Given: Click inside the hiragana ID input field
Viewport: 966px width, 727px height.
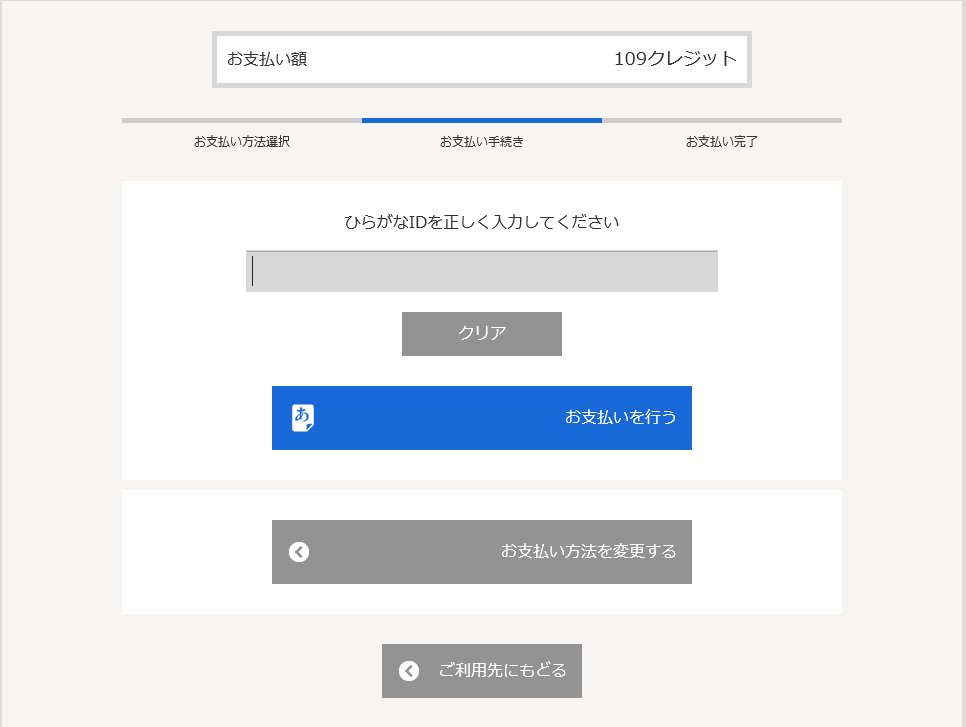Looking at the screenshot, I should point(481,270).
